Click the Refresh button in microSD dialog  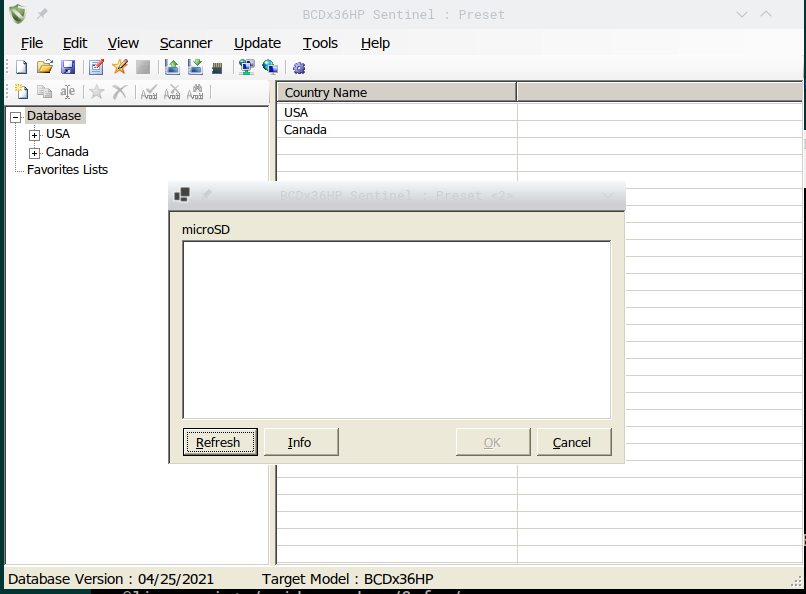220,442
